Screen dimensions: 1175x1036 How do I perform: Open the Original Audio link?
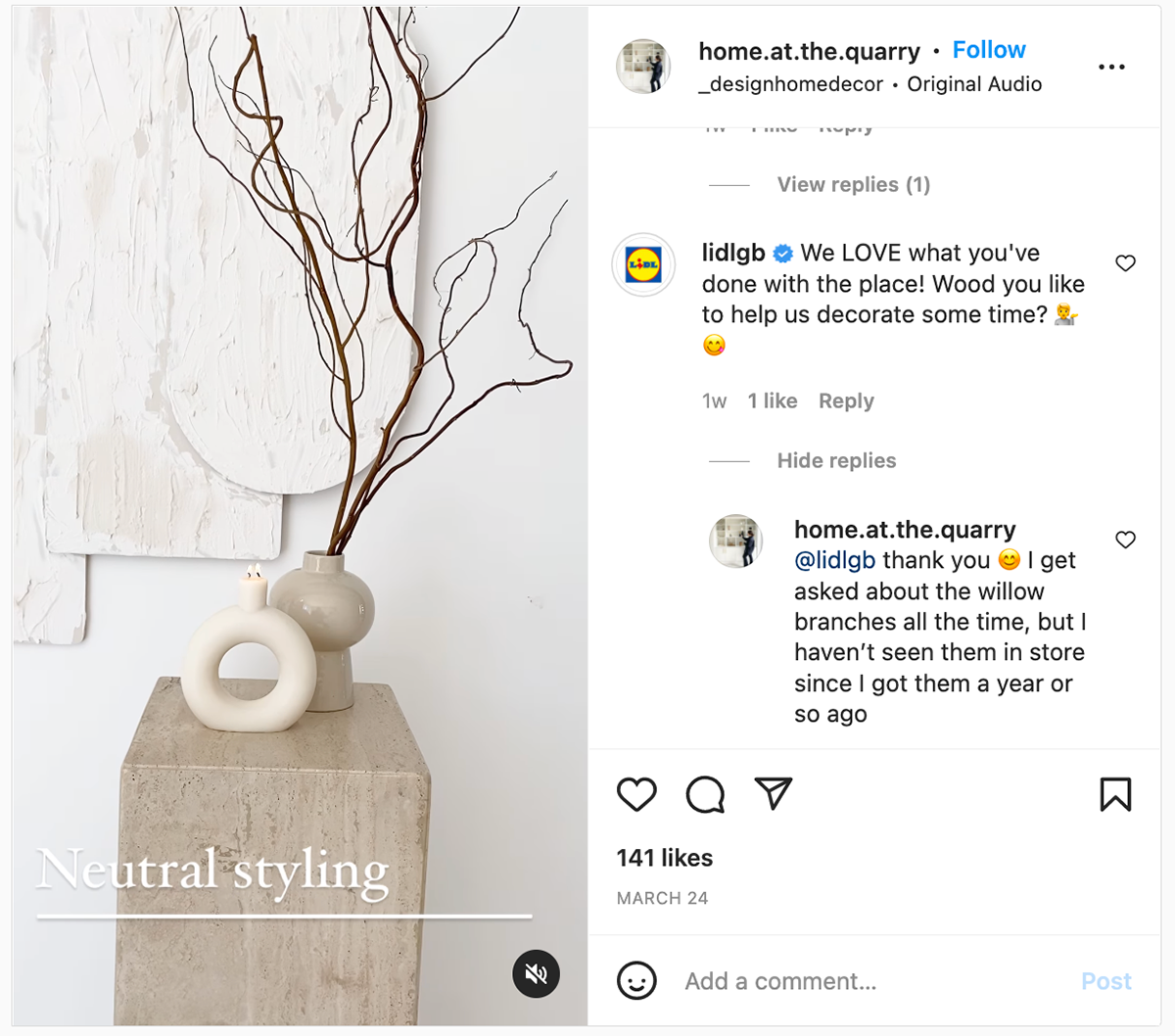pyautogui.click(x=974, y=84)
